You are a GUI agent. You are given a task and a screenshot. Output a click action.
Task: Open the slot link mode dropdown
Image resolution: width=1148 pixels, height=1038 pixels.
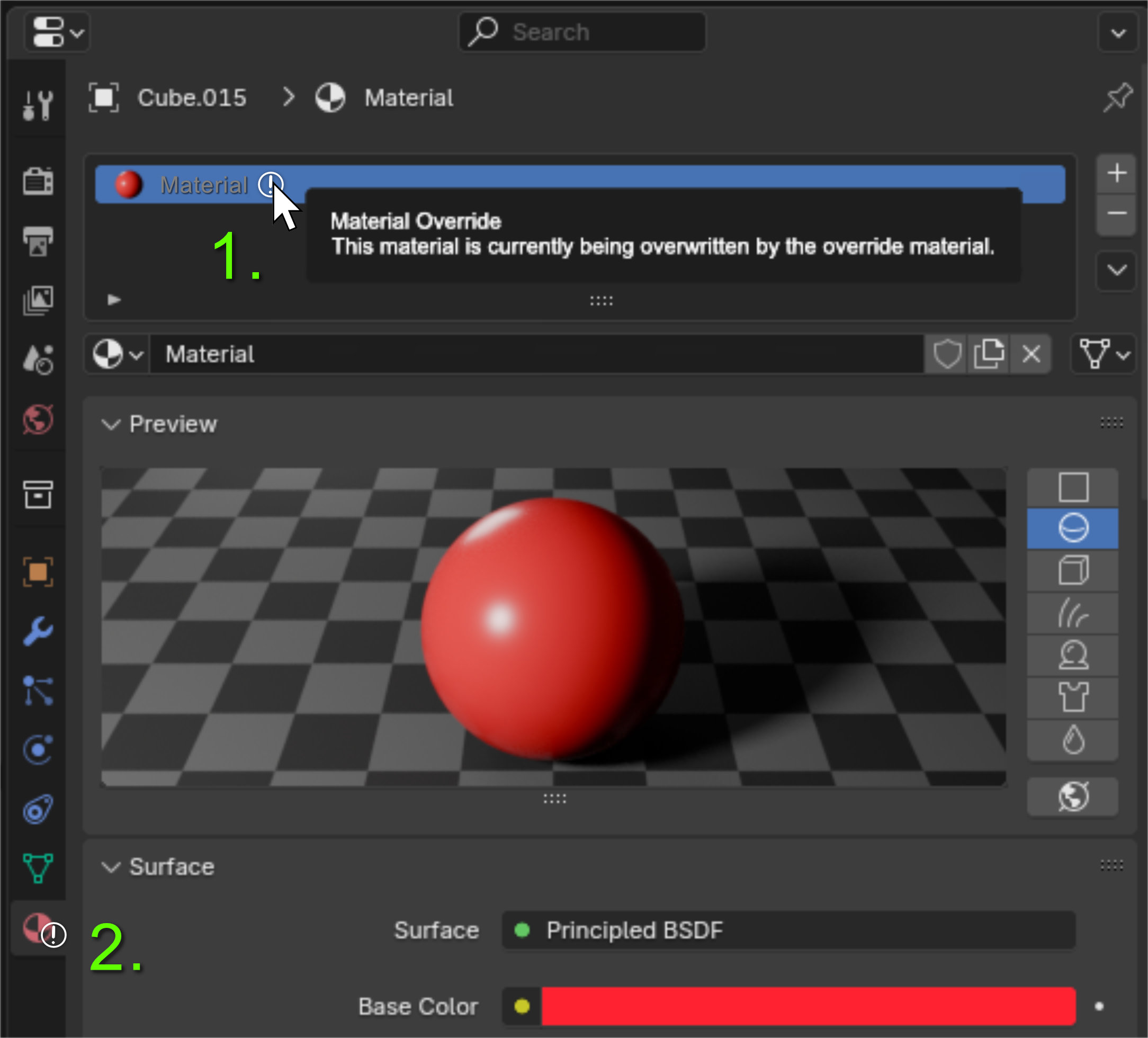tap(1104, 354)
